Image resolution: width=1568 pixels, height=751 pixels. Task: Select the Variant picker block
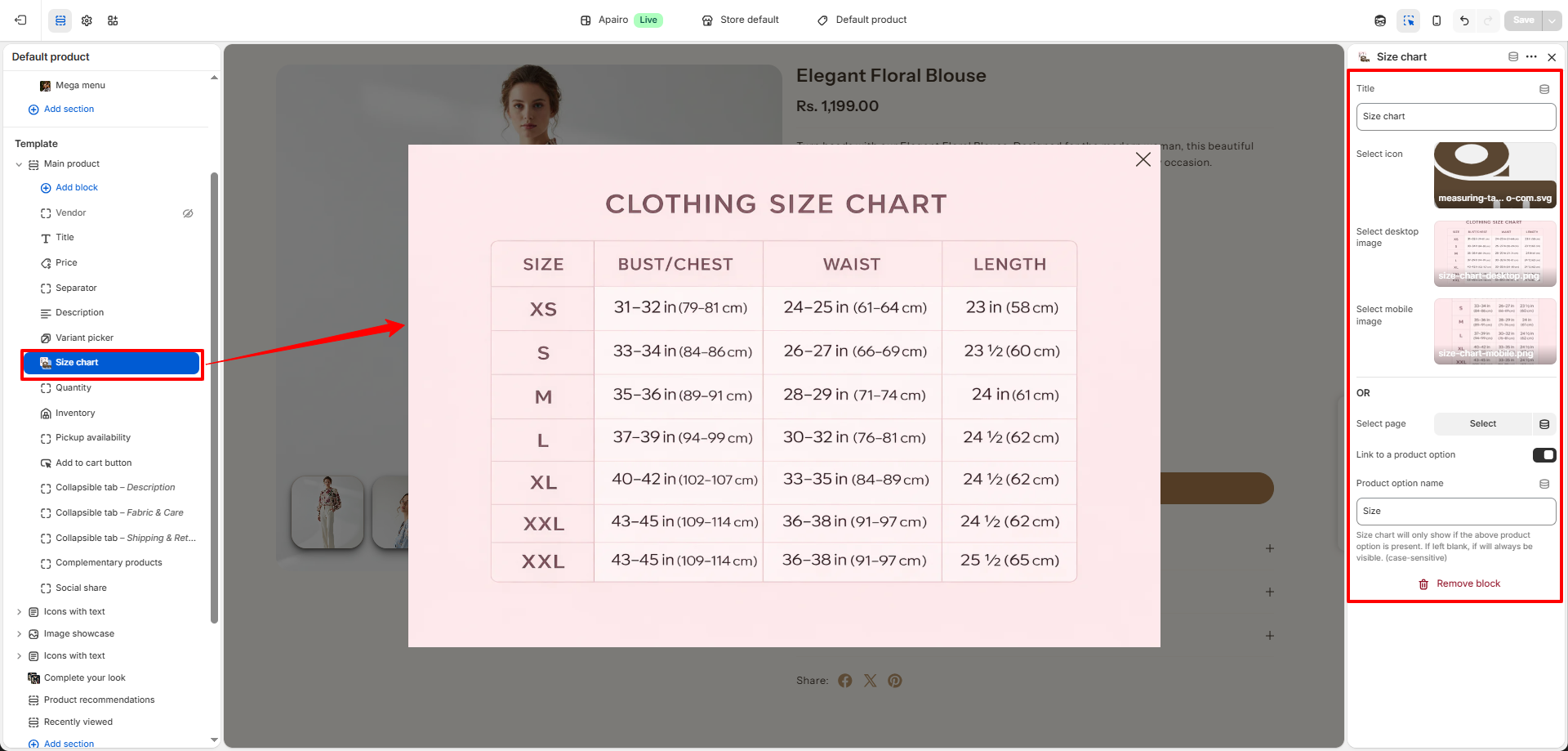(84, 338)
